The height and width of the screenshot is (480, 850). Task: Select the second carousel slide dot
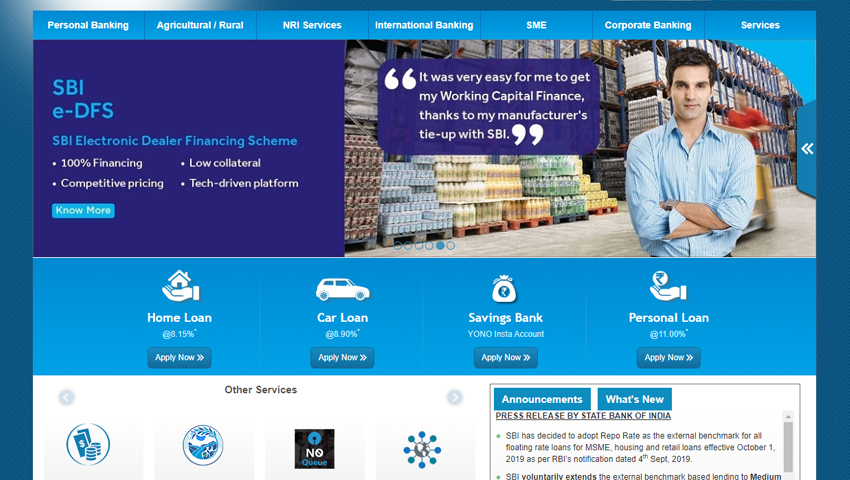pos(408,245)
